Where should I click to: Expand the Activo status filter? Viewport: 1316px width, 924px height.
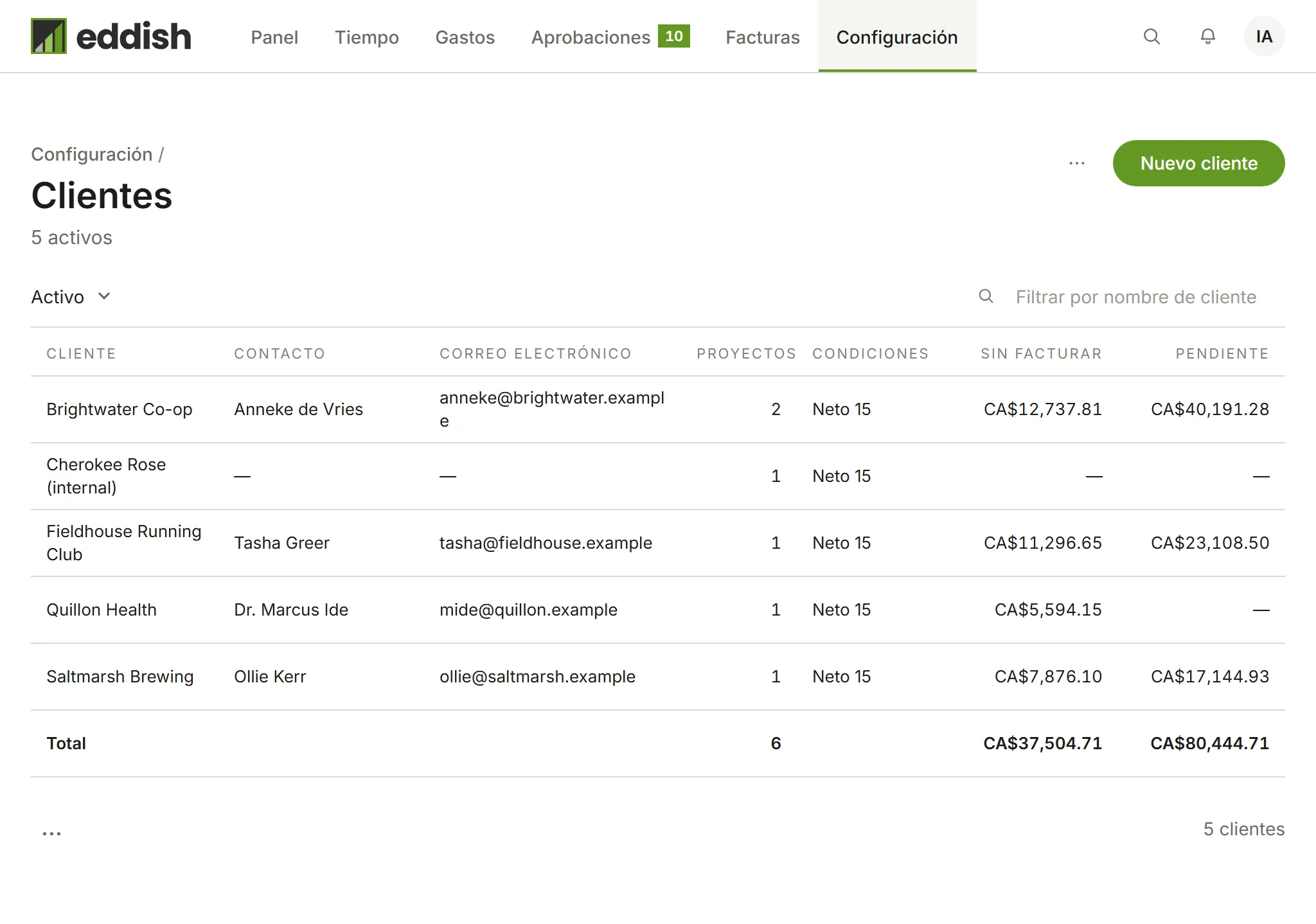pyautogui.click(x=71, y=297)
